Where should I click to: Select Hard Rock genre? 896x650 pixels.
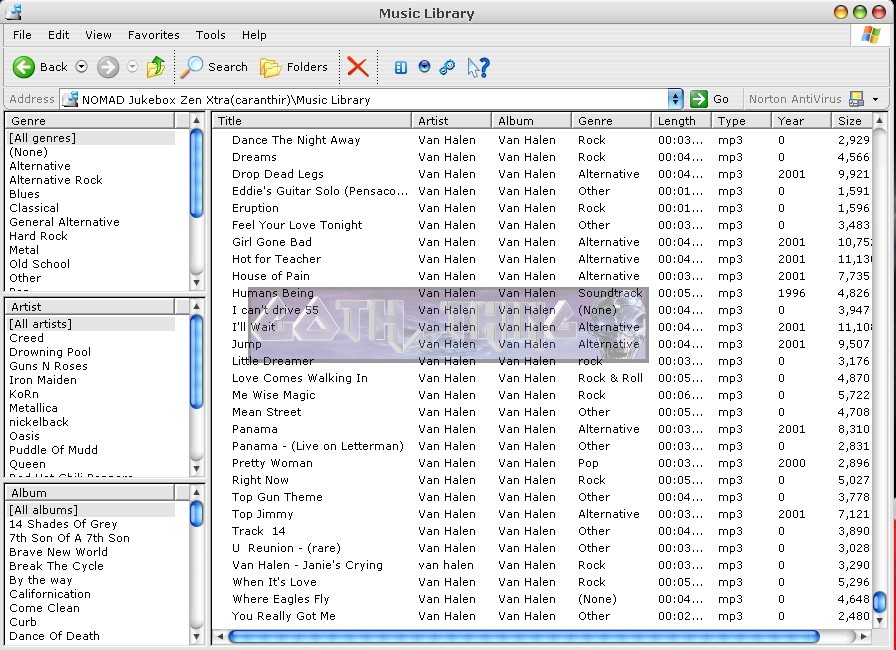[x=38, y=236]
